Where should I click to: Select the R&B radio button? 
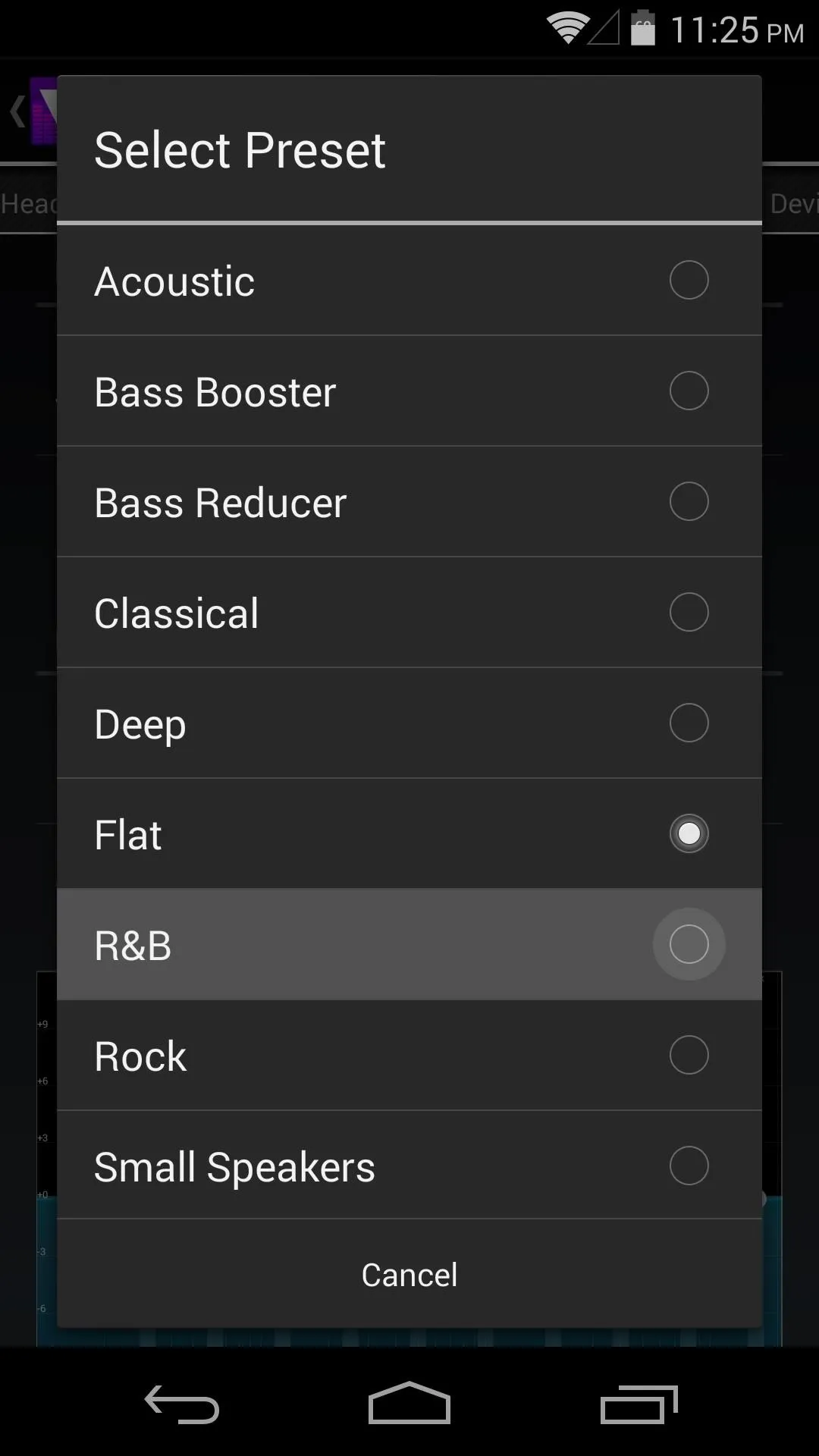click(689, 944)
